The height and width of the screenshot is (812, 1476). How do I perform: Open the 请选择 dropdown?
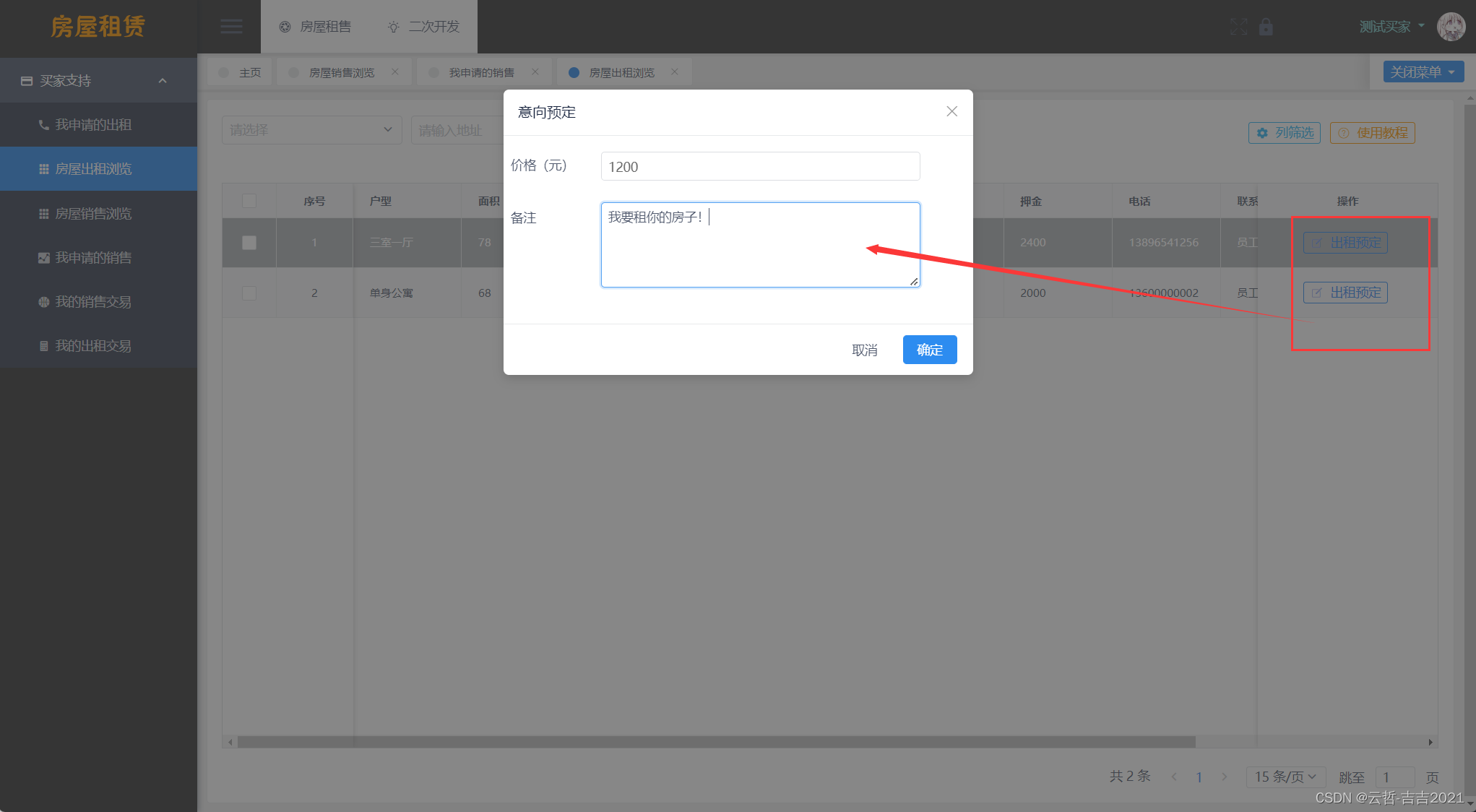click(311, 130)
